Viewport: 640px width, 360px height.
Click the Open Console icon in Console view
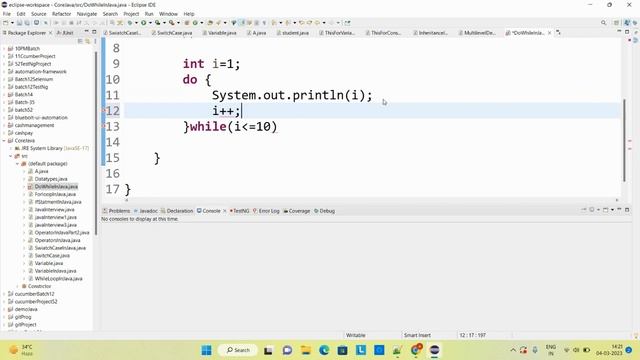[x=606, y=210]
